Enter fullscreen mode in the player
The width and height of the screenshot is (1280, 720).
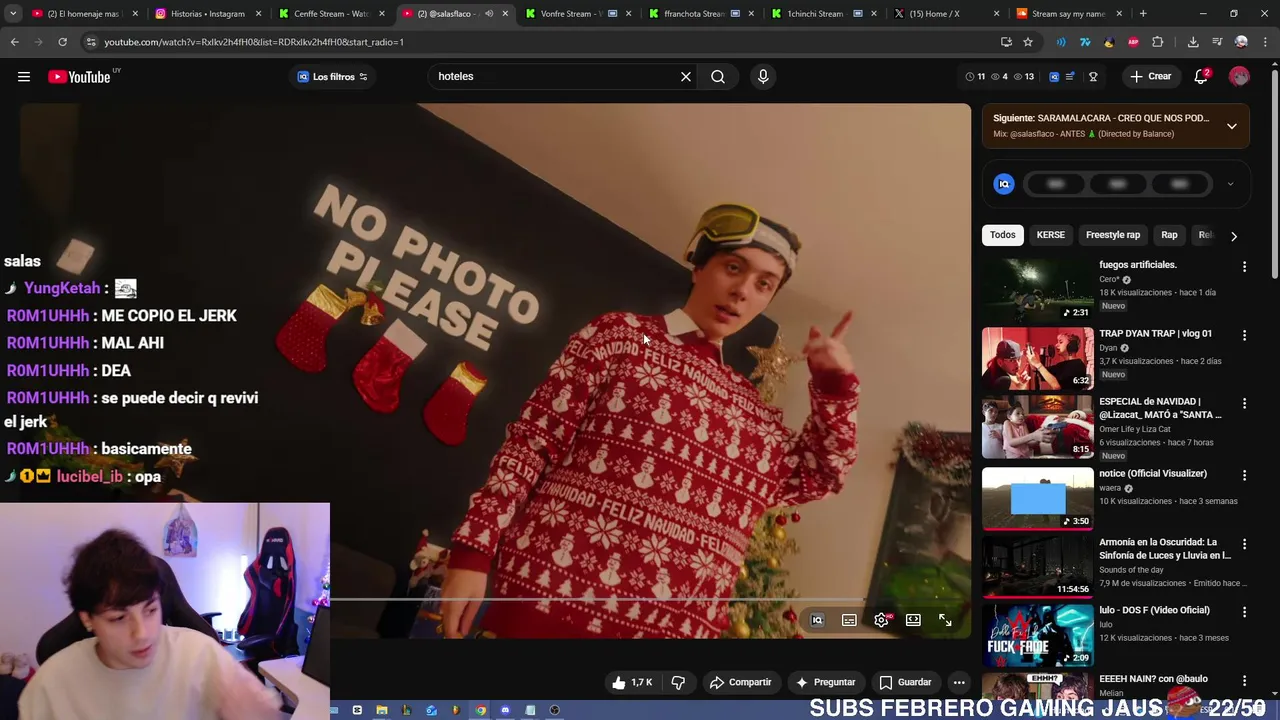click(x=945, y=620)
